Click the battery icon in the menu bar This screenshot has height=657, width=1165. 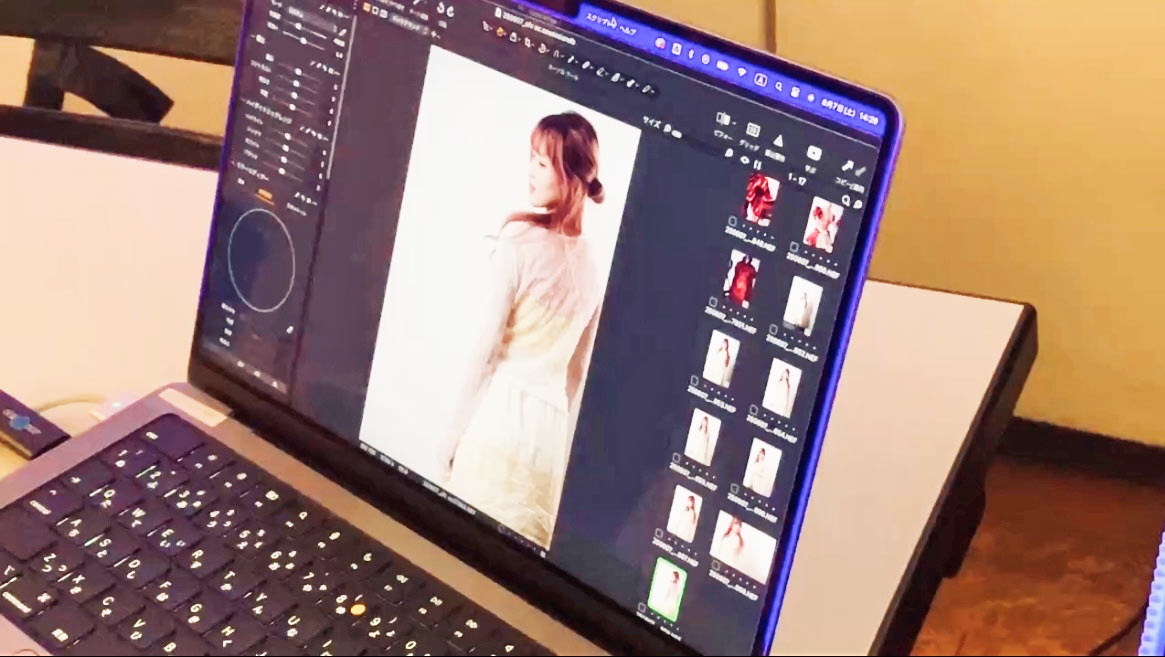722,65
